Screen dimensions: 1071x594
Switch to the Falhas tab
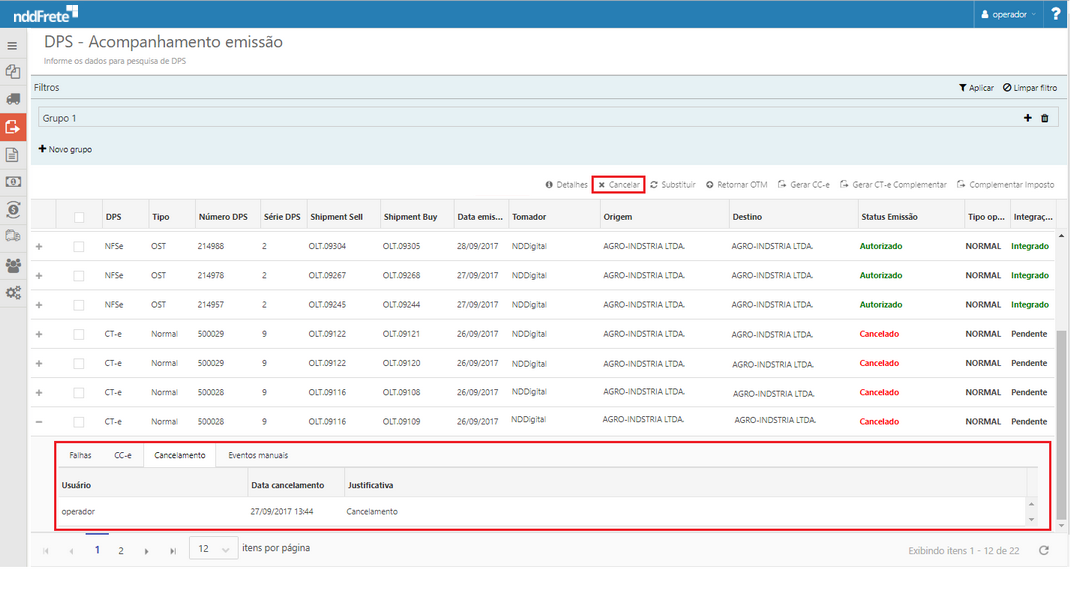(80, 455)
